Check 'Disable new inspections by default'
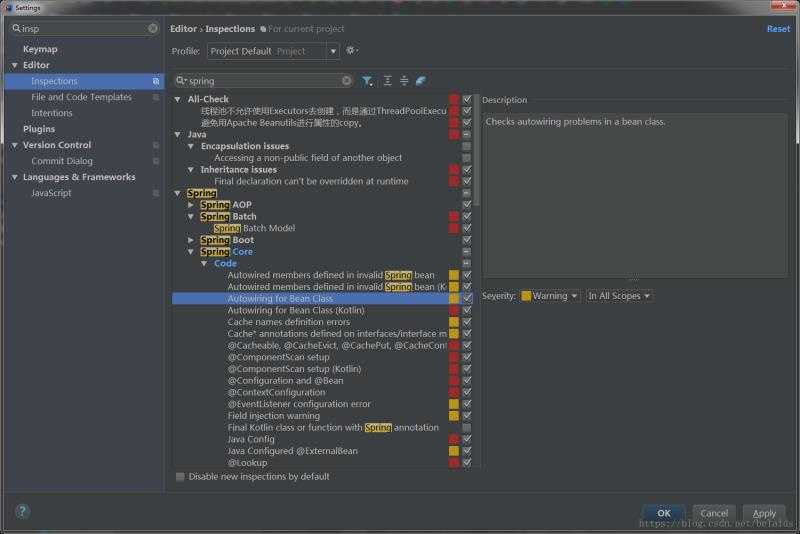 (x=180, y=476)
